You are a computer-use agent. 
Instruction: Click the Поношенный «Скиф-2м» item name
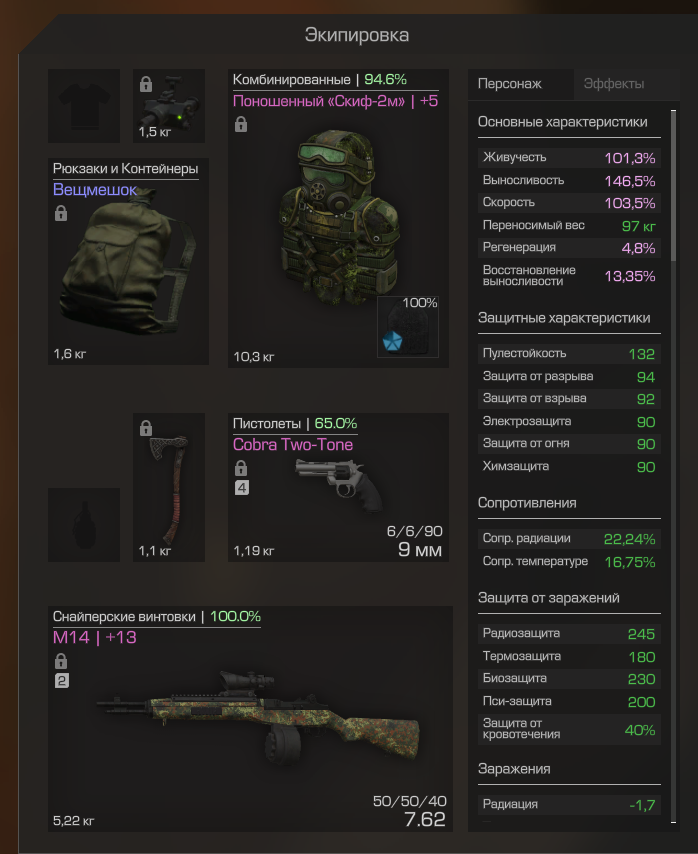click(319, 101)
